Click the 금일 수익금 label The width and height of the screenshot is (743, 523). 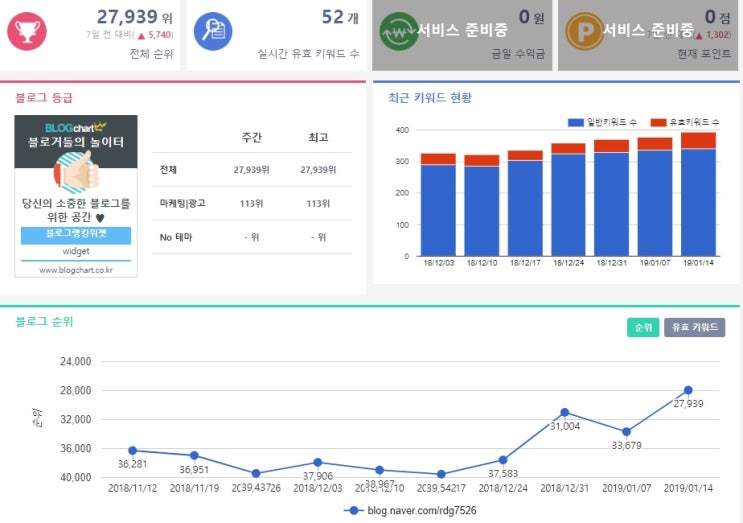pos(518,54)
